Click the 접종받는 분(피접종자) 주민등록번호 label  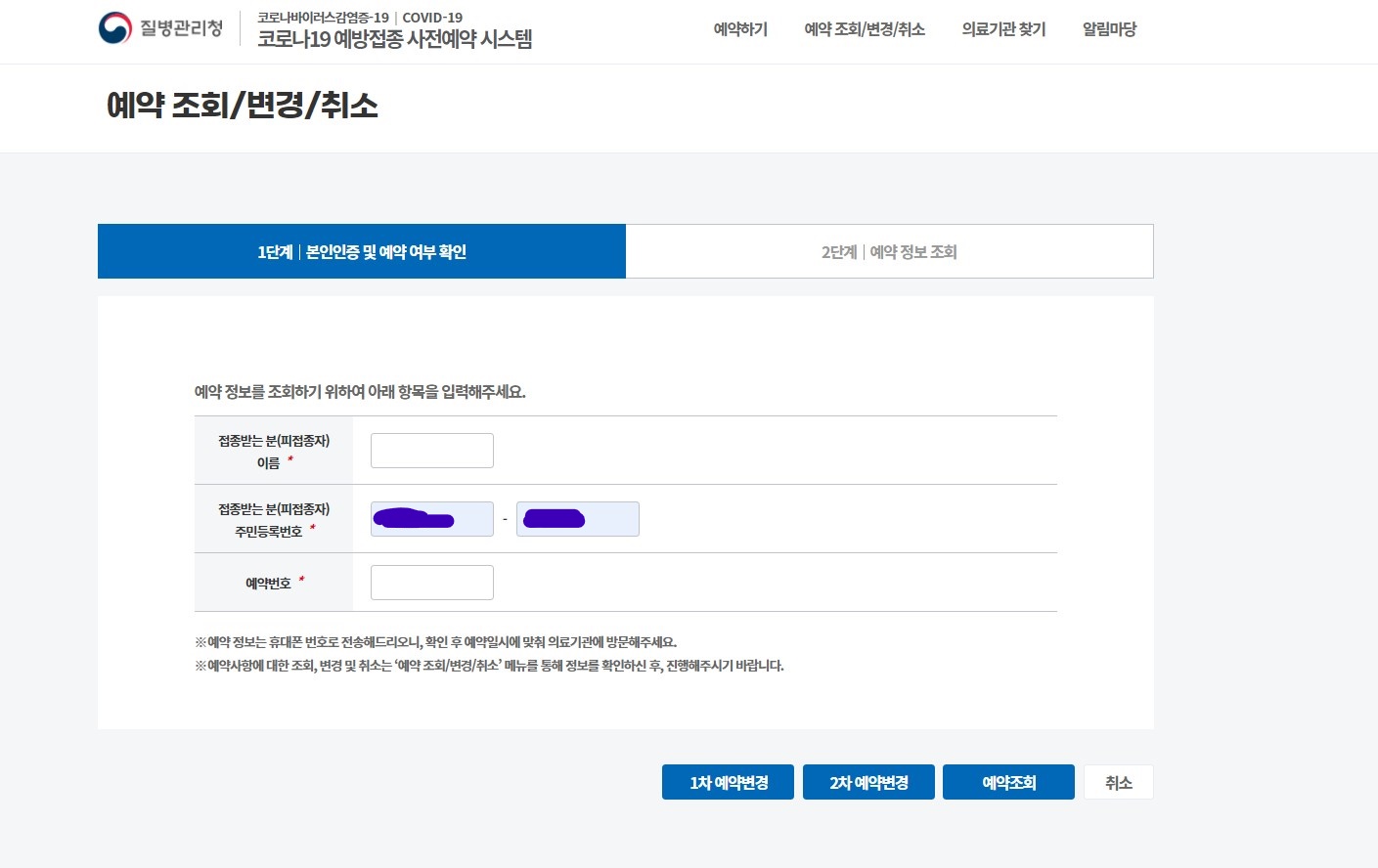tap(274, 520)
